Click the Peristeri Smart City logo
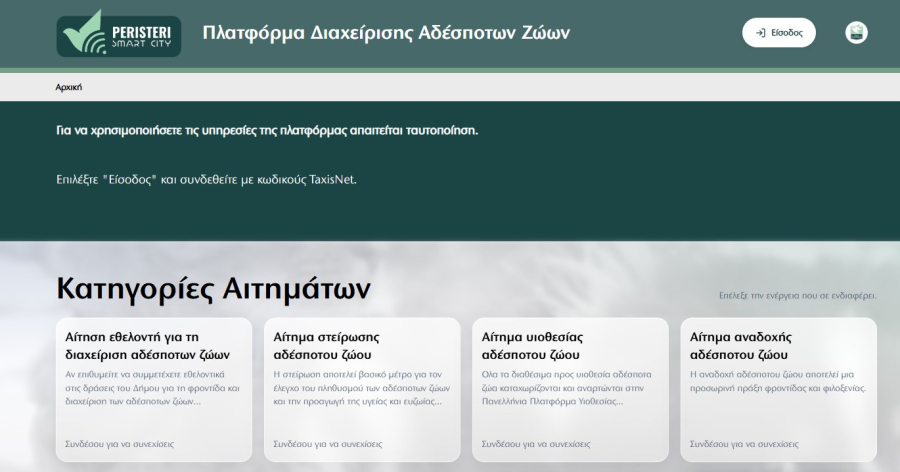Screen dimensions: 900x472 119,33
